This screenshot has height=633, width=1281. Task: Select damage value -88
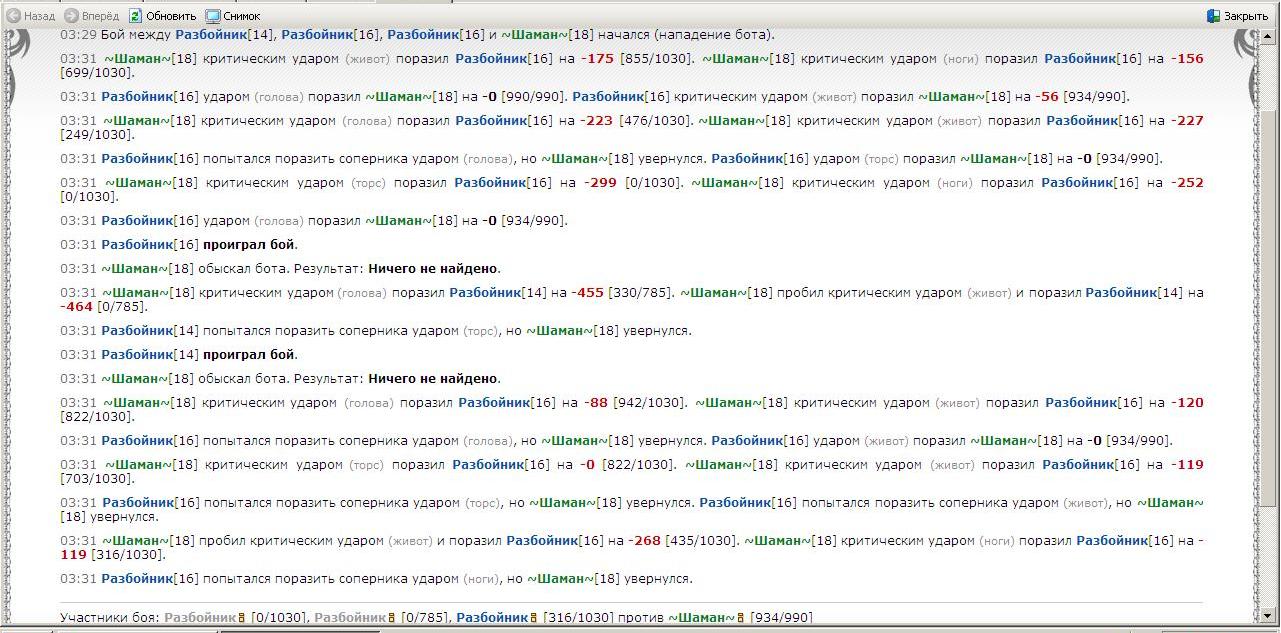click(594, 402)
